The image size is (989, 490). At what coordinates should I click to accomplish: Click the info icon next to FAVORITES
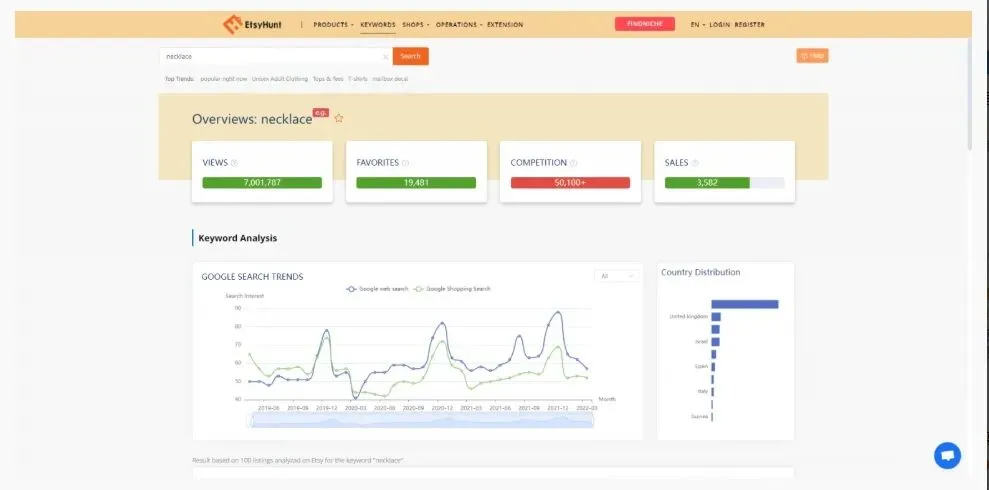tap(406, 163)
